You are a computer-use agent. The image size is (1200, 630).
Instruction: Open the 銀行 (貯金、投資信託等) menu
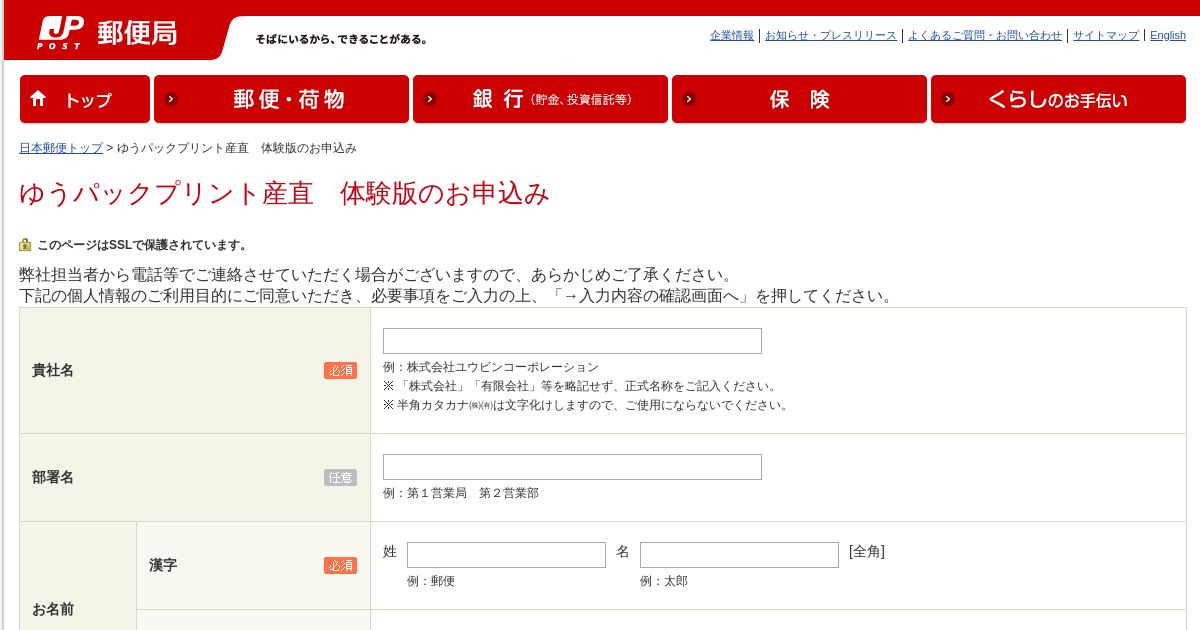pyautogui.click(x=540, y=99)
